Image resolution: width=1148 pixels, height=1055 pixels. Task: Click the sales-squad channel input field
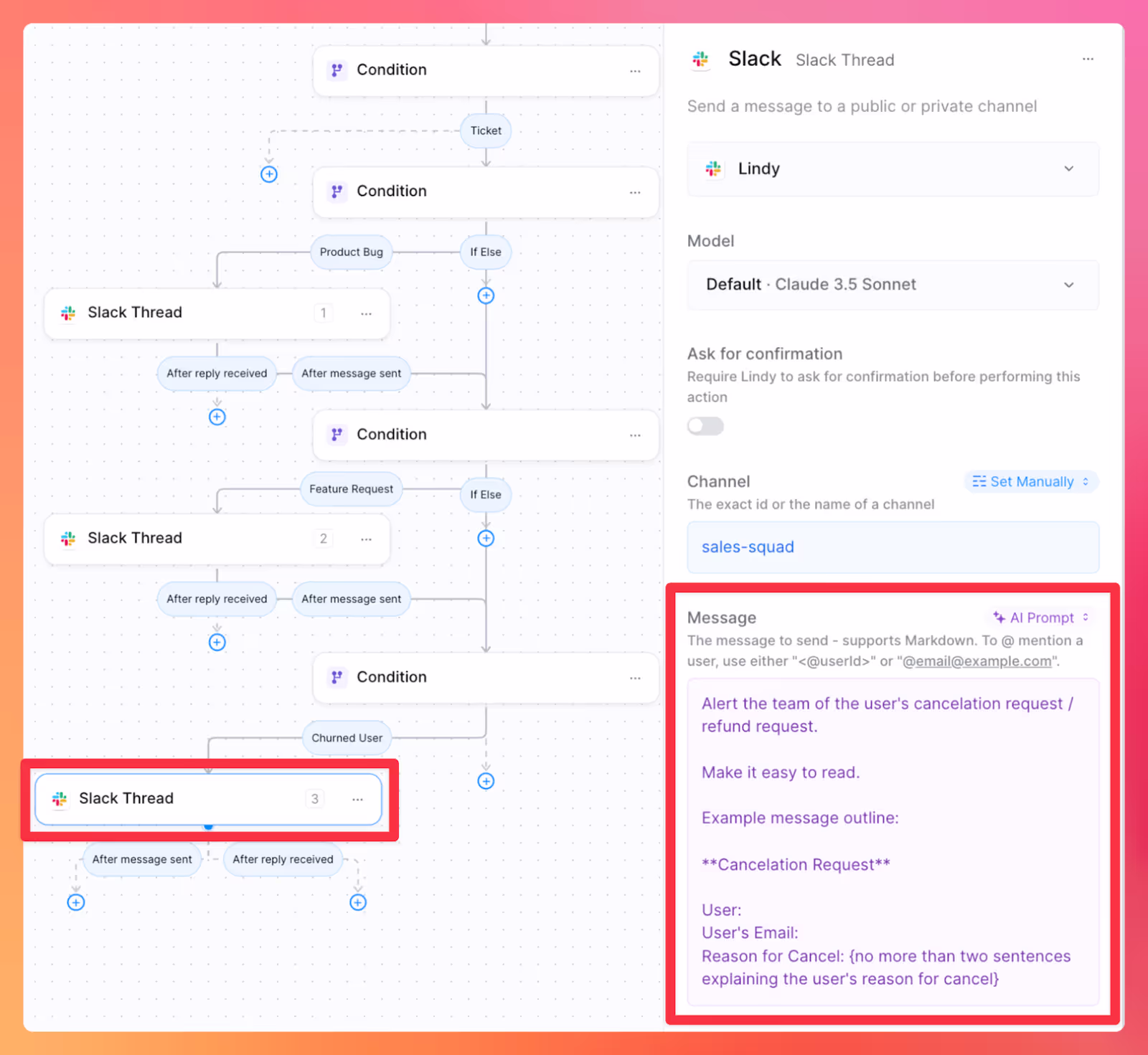893,547
